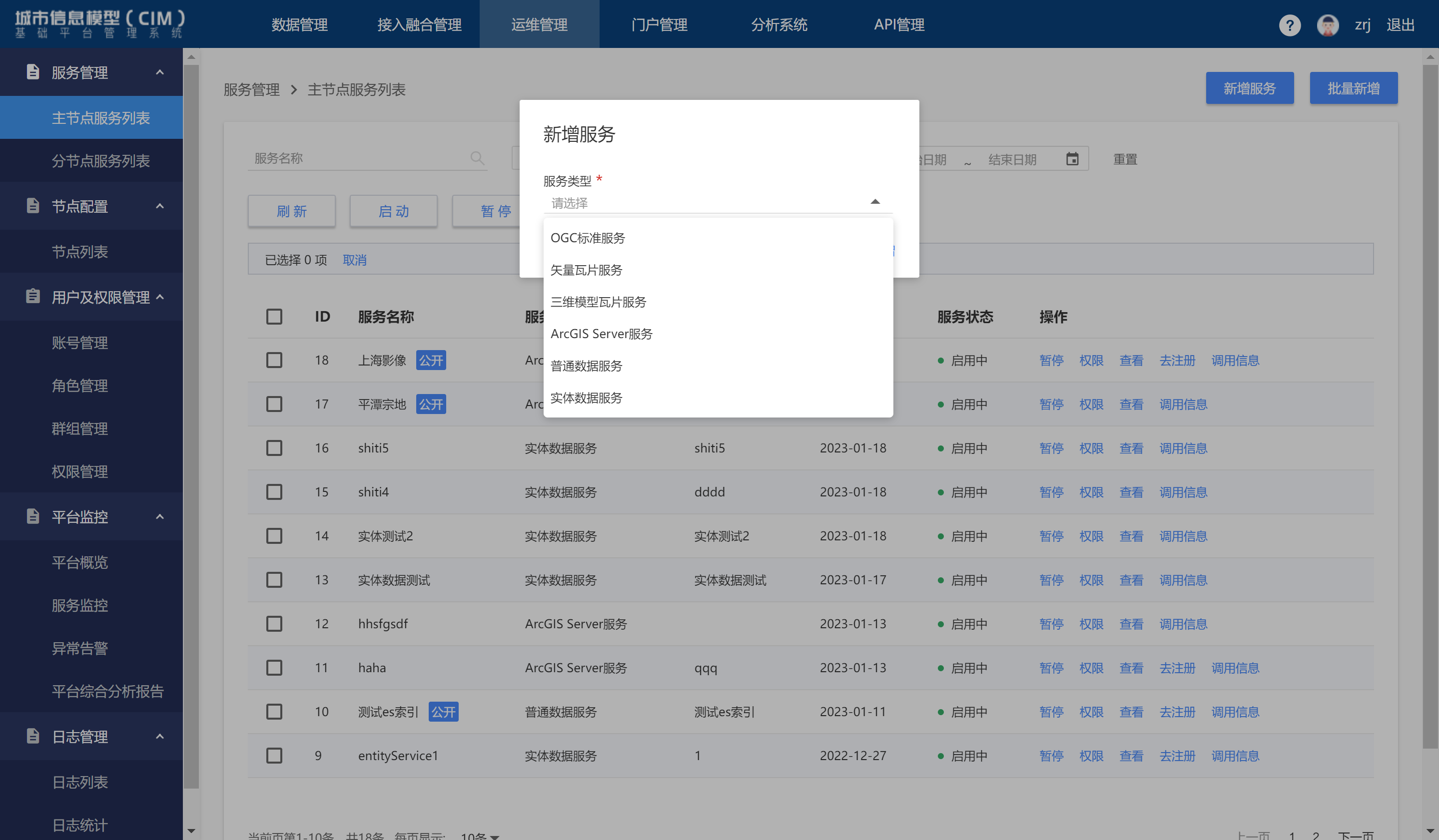
Task: Click 重置 to reset filters
Action: coord(1126,159)
